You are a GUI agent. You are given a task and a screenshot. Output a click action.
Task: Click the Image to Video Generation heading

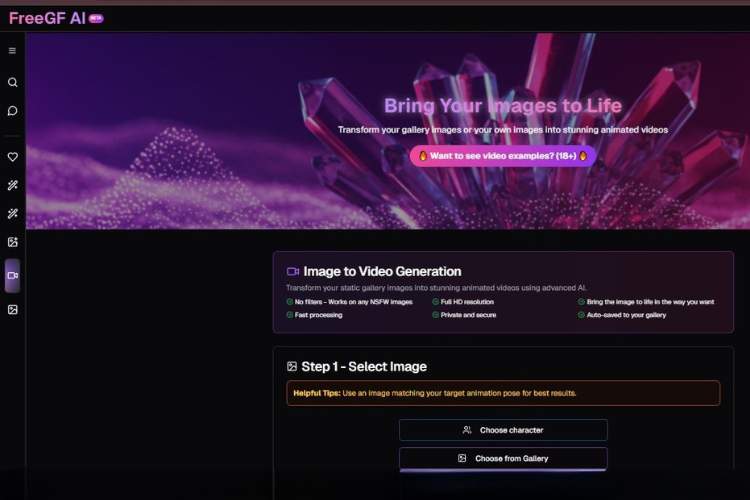pyautogui.click(x=382, y=271)
